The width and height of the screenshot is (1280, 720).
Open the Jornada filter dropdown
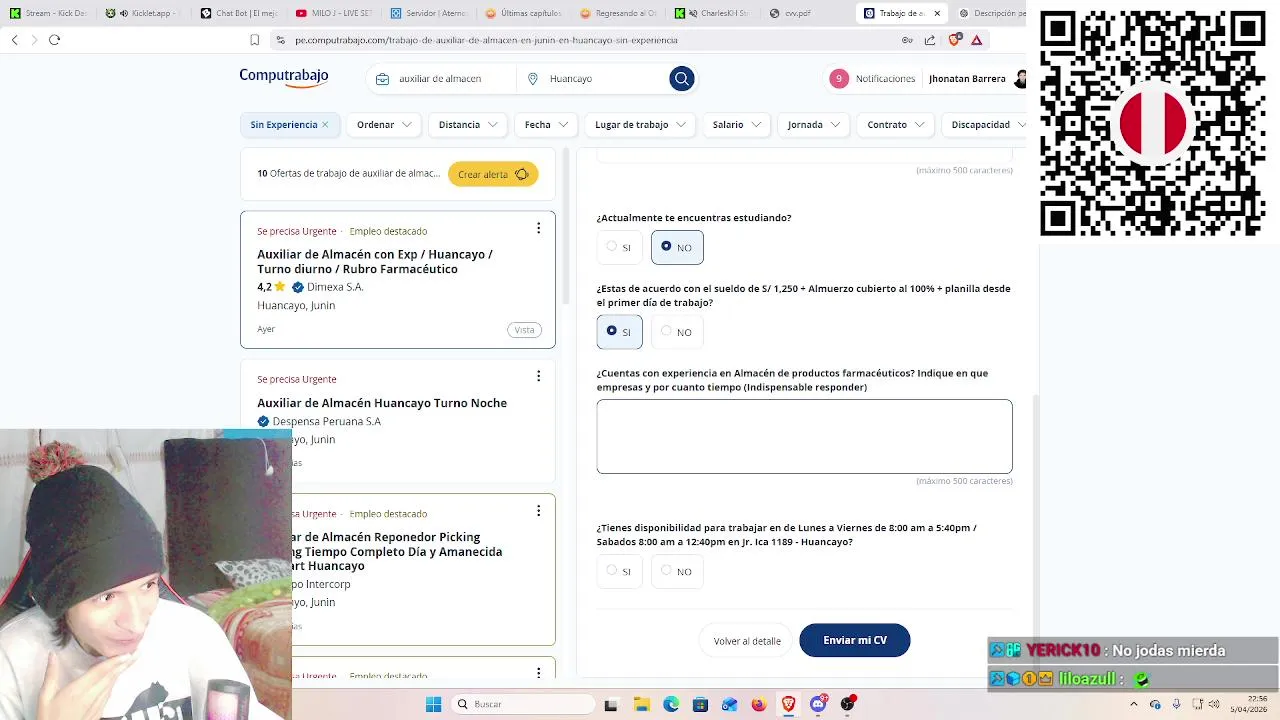point(813,125)
